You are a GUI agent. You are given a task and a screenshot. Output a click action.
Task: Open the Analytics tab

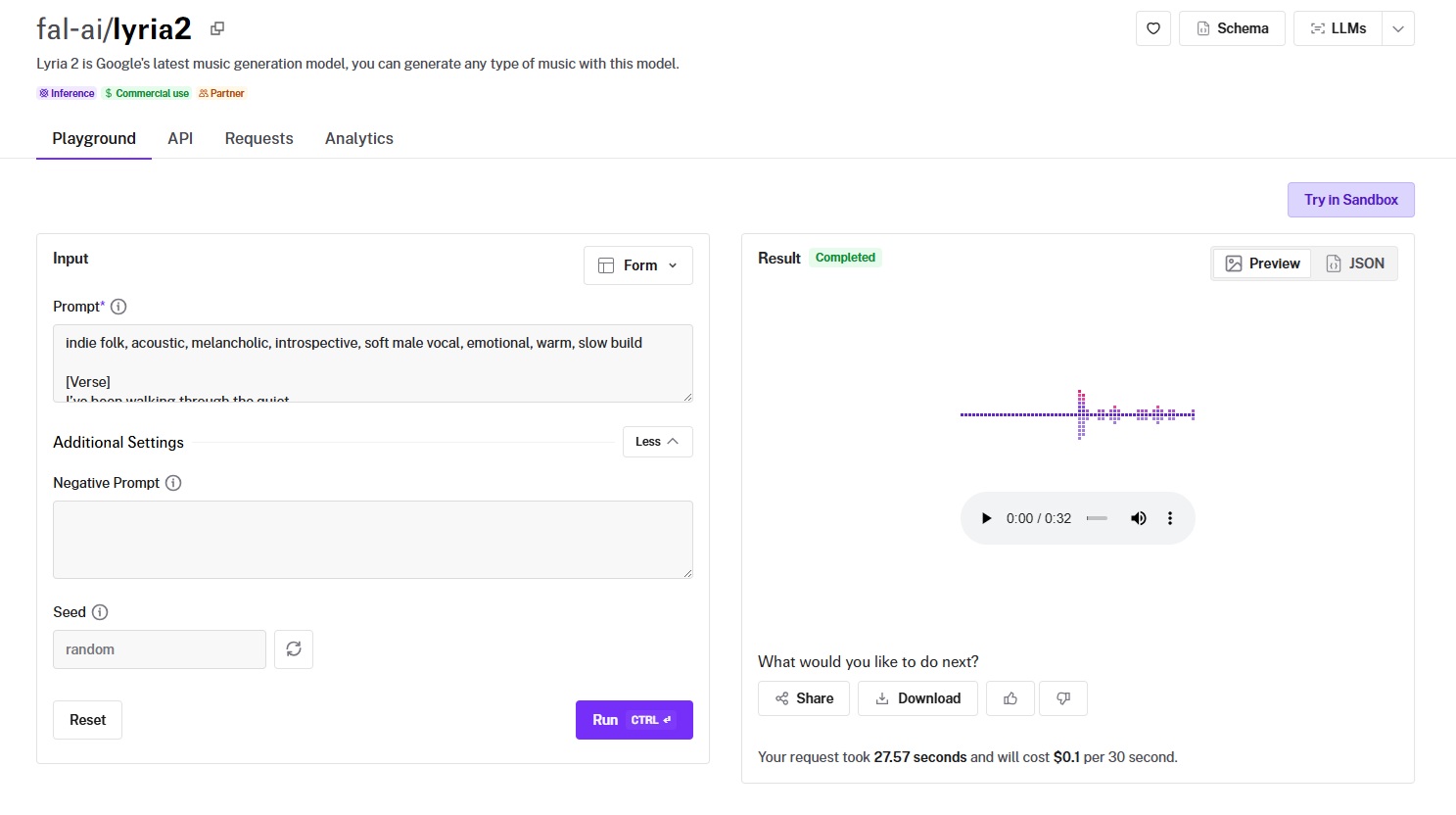(x=359, y=138)
